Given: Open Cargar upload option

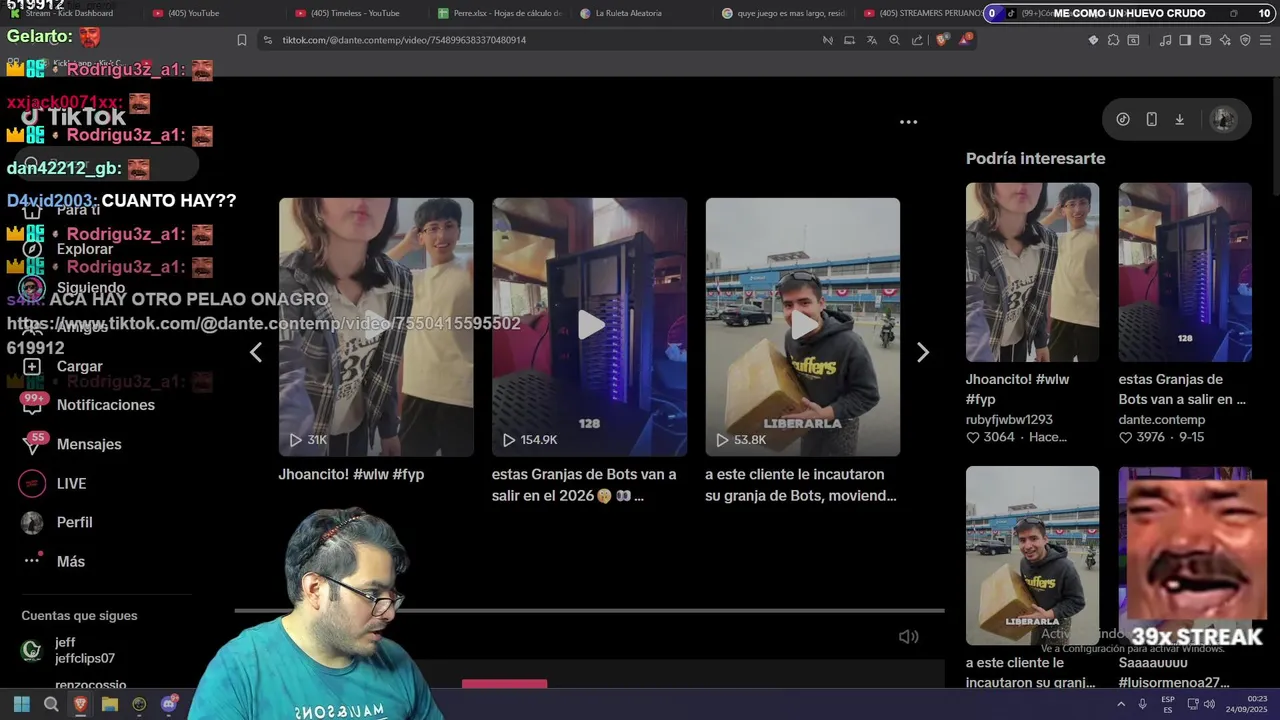Looking at the screenshot, I should 64,367.
